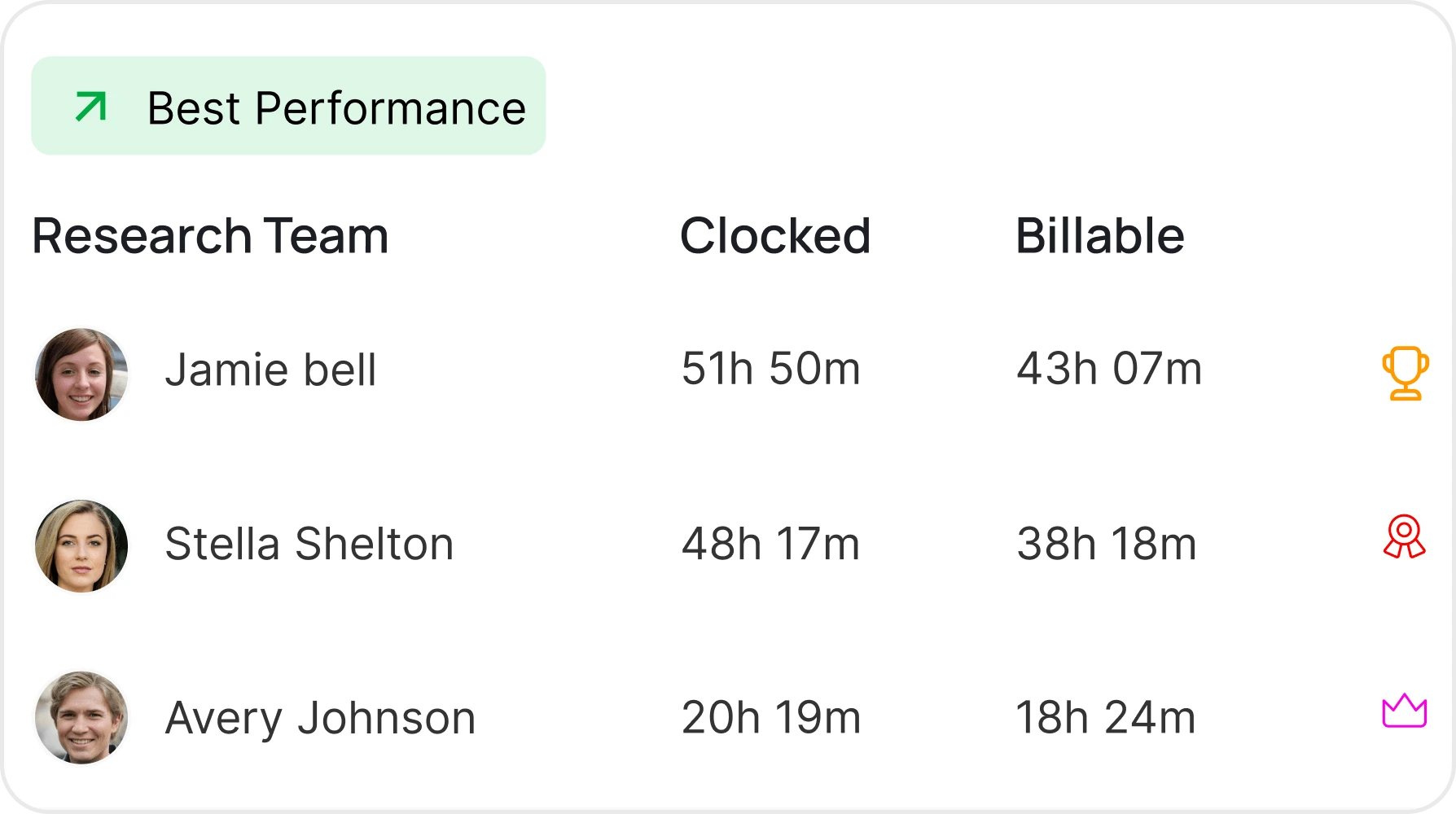This screenshot has height=814, width=1456.
Task: Click the orange trophy icon
Action: click(x=1406, y=374)
